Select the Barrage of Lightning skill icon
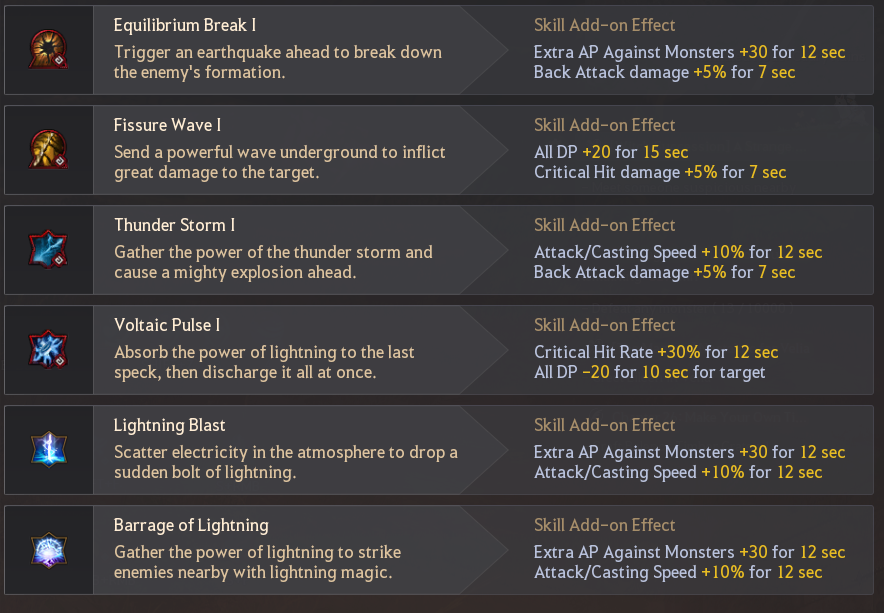This screenshot has height=613, width=884. coord(48,549)
